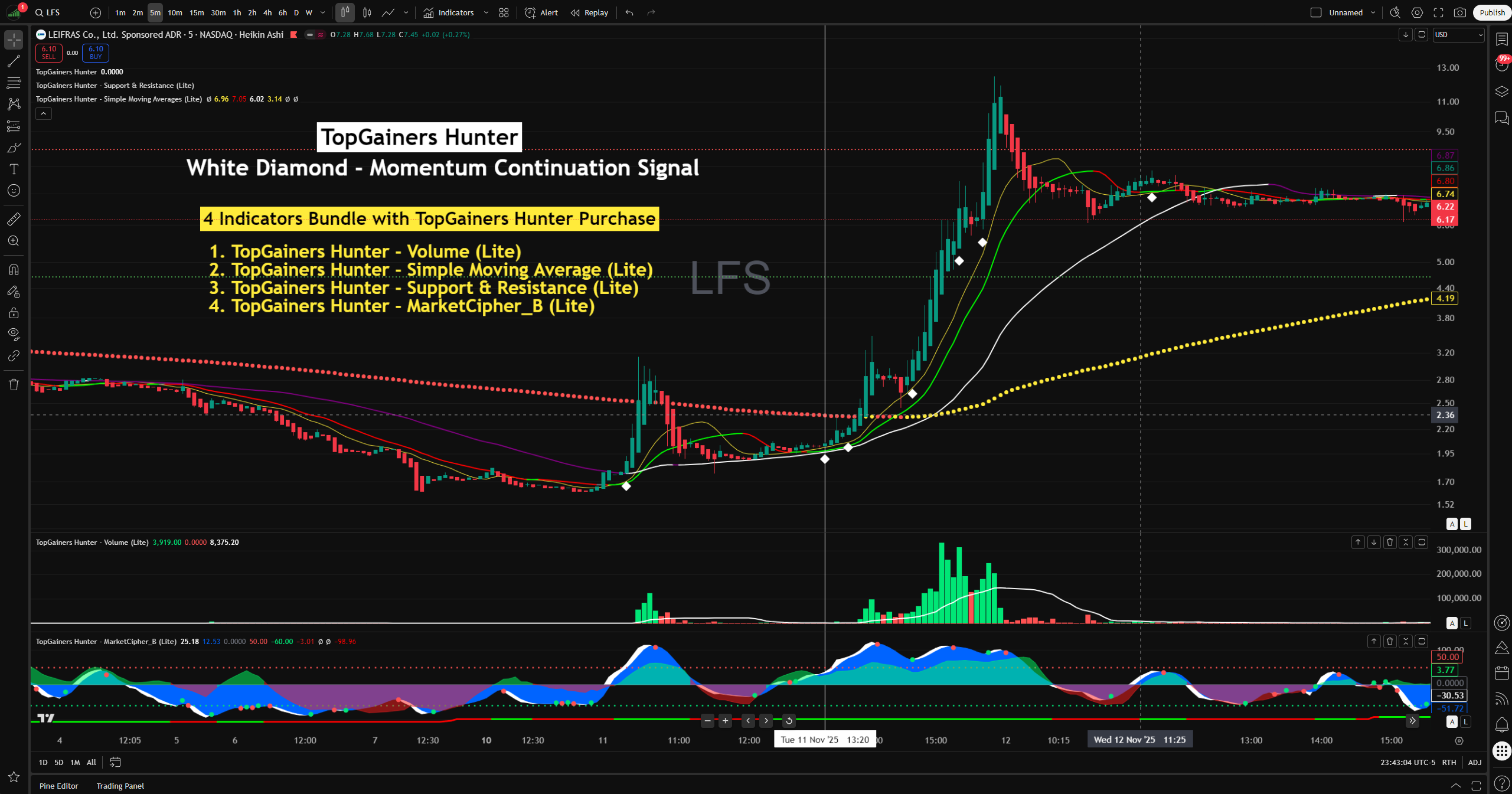Click the Replay button
The image size is (1512, 794).
pyautogui.click(x=589, y=12)
